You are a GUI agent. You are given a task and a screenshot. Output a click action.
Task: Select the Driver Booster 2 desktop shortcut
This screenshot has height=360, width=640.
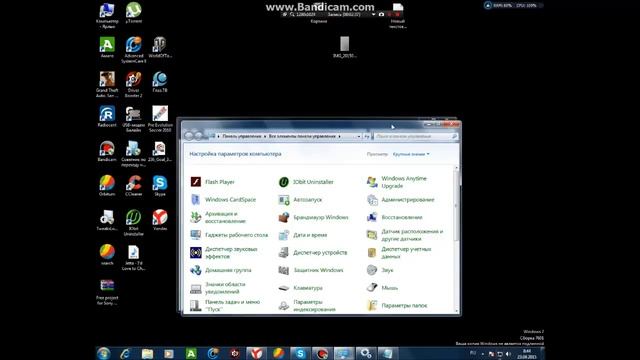[133, 84]
